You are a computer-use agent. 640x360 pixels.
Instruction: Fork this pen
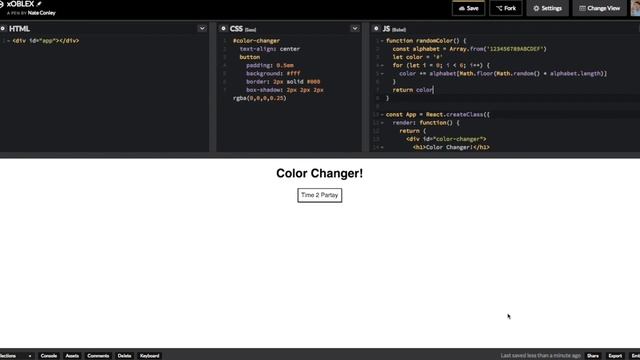[x=506, y=8]
